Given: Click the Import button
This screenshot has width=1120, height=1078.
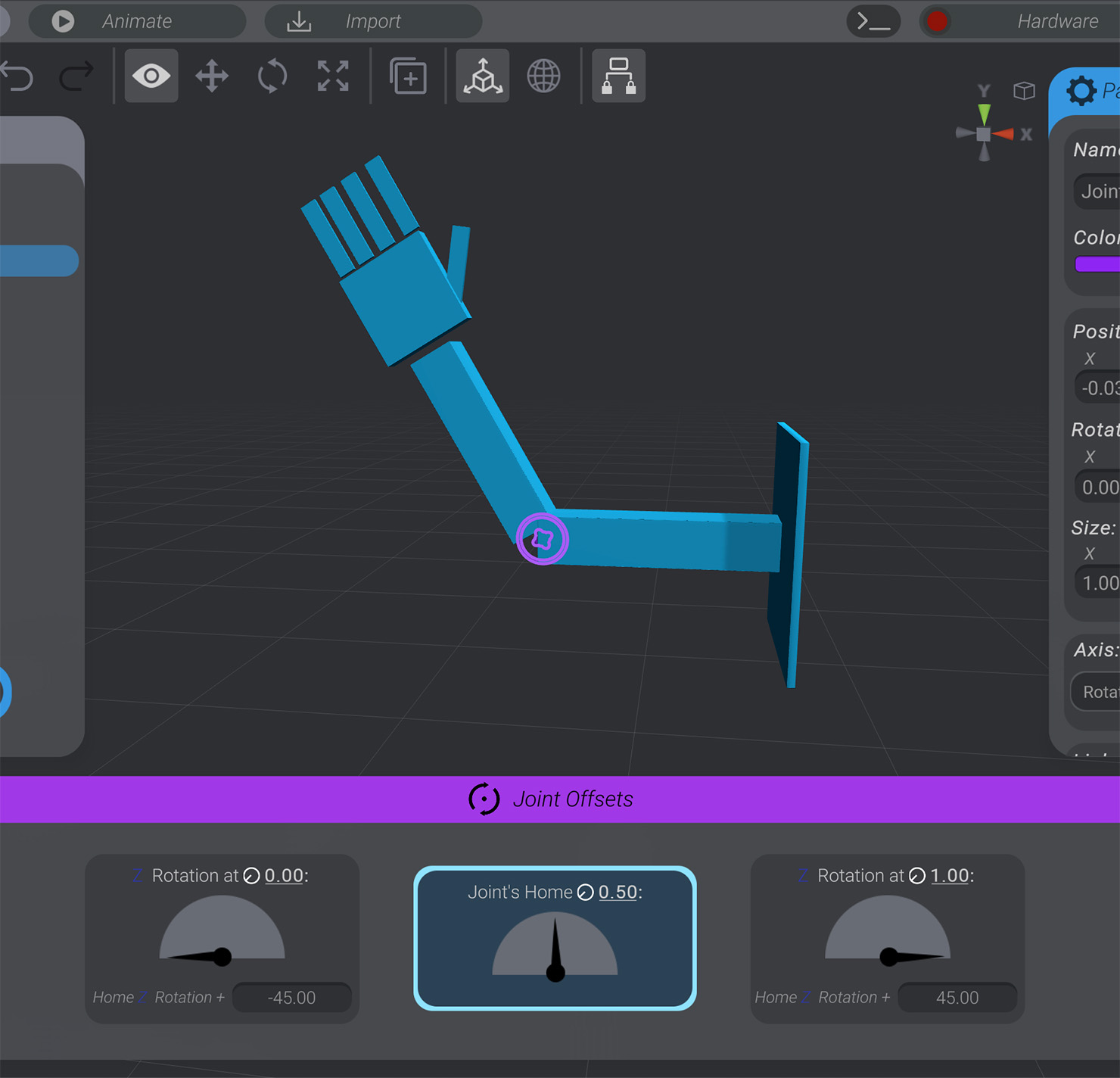Looking at the screenshot, I should pyautogui.click(x=372, y=21).
